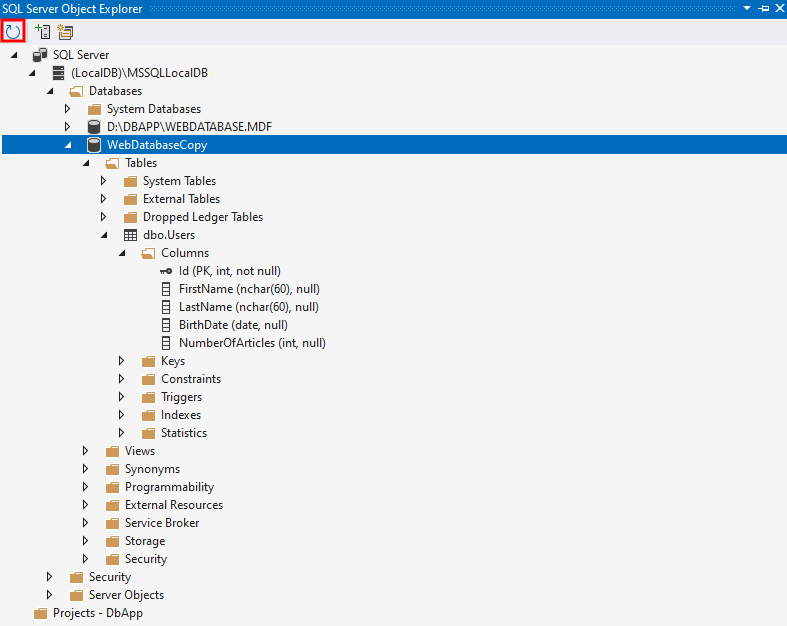This screenshot has width=787, height=626.
Task: Expand the External Tables folder
Action: tap(103, 199)
